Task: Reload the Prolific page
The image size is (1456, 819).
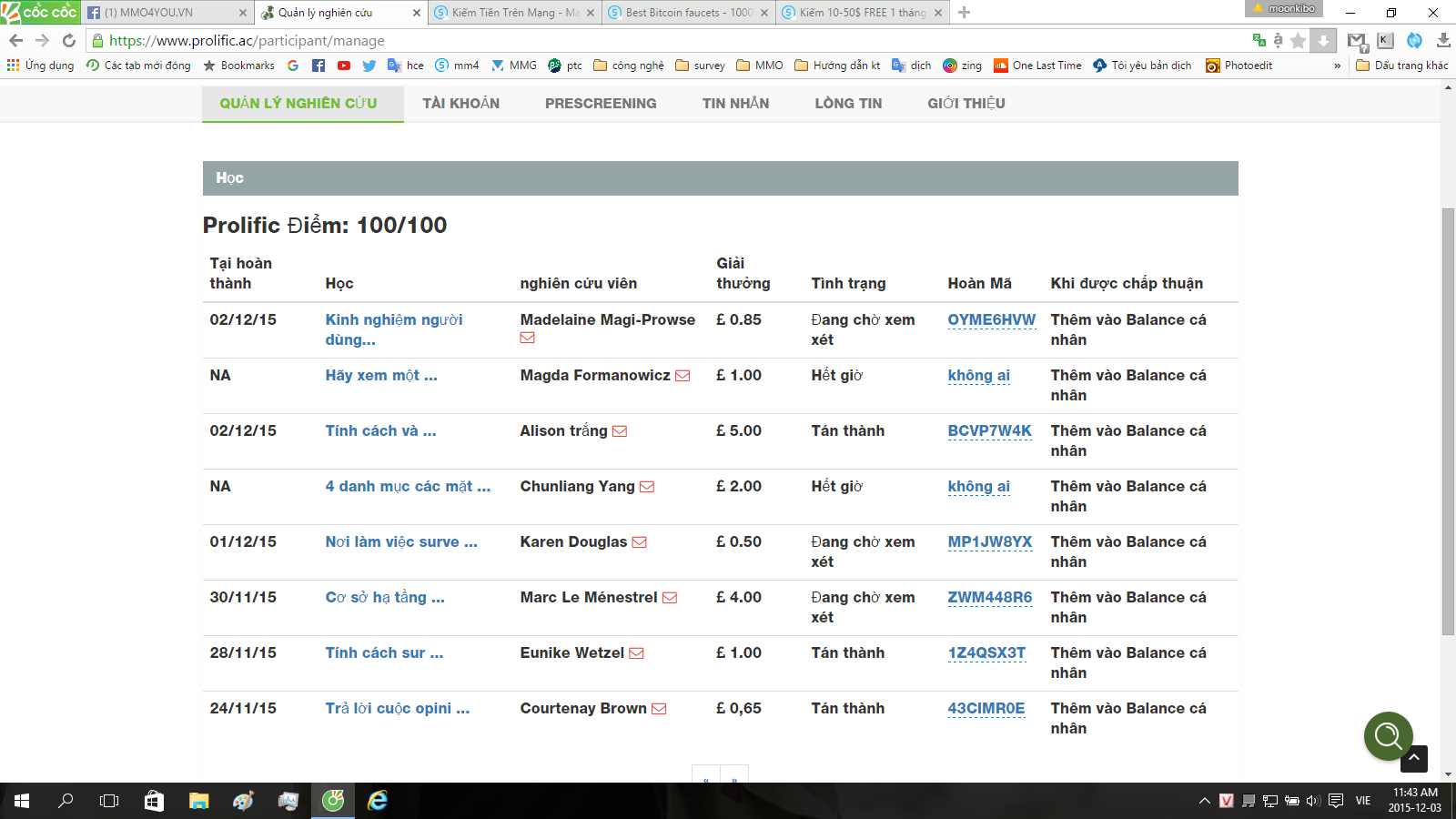Action: [x=69, y=40]
